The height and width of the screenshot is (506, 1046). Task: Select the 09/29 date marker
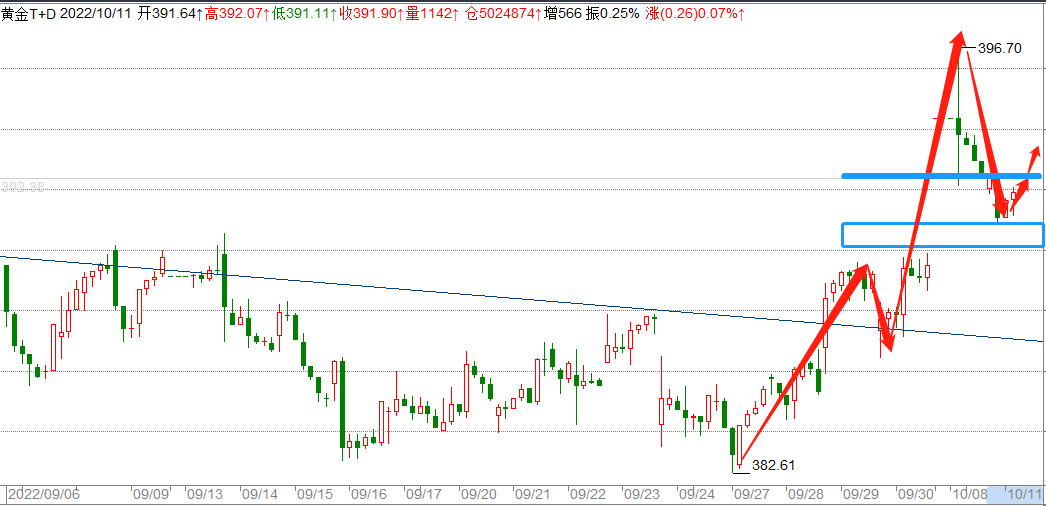pyautogui.click(x=861, y=495)
